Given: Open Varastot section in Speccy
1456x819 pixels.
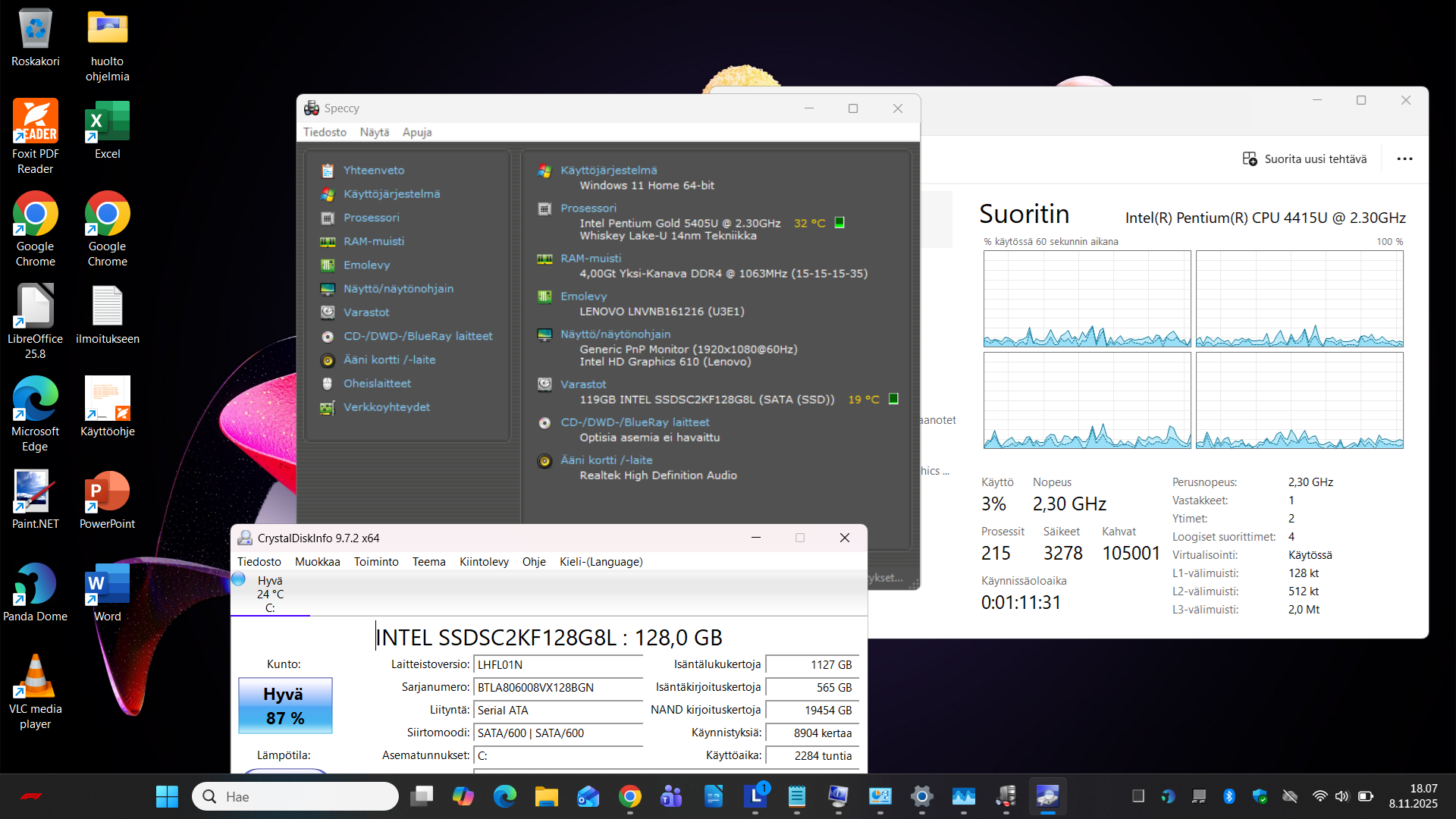Looking at the screenshot, I should [366, 312].
